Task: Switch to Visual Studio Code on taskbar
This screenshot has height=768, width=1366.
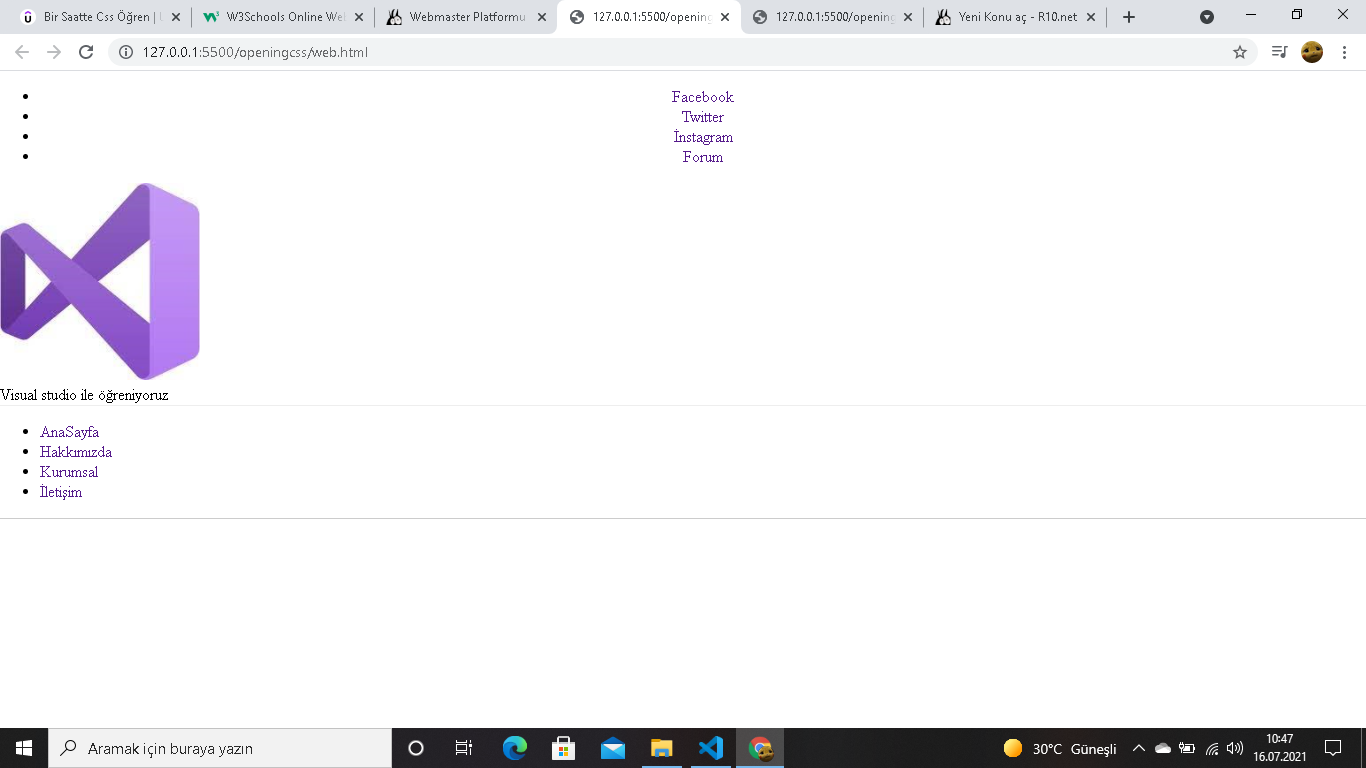Action: pyautogui.click(x=711, y=748)
